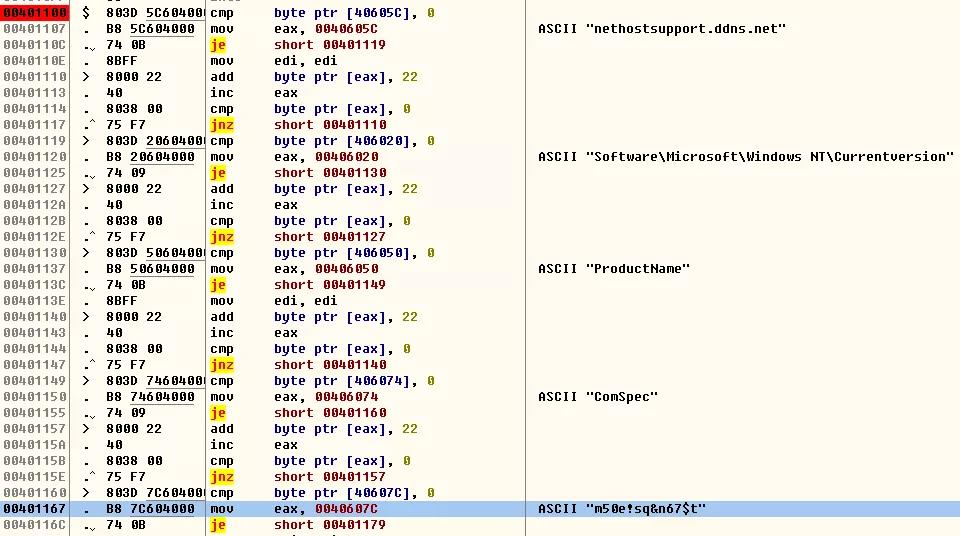The image size is (960, 536).
Task: Select the inc eax at 00401113
Action: tap(254, 92)
